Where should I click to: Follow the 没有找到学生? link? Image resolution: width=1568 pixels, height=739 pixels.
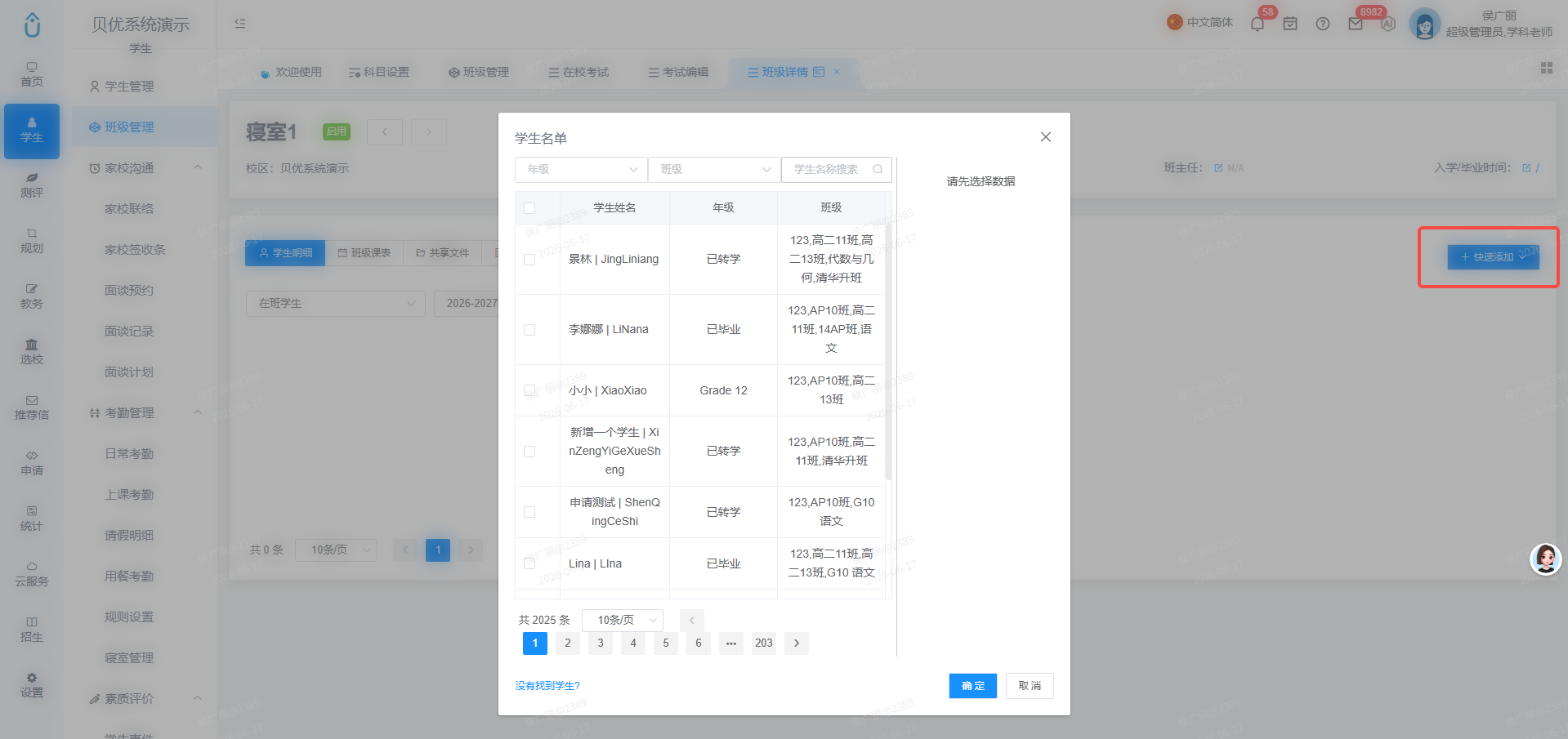[x=547, y=686]
